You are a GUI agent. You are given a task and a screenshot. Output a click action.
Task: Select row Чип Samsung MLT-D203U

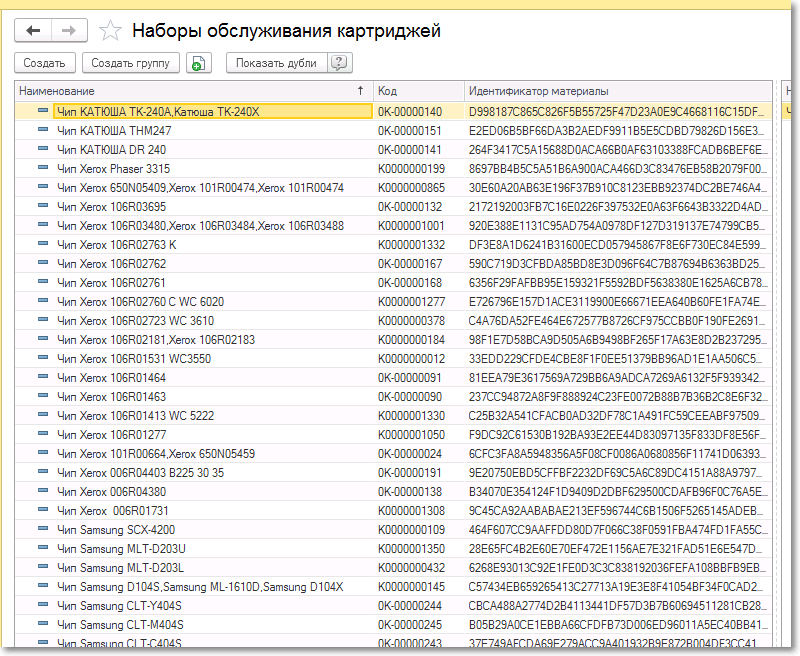pyautogui.click(x=121, y=548)
